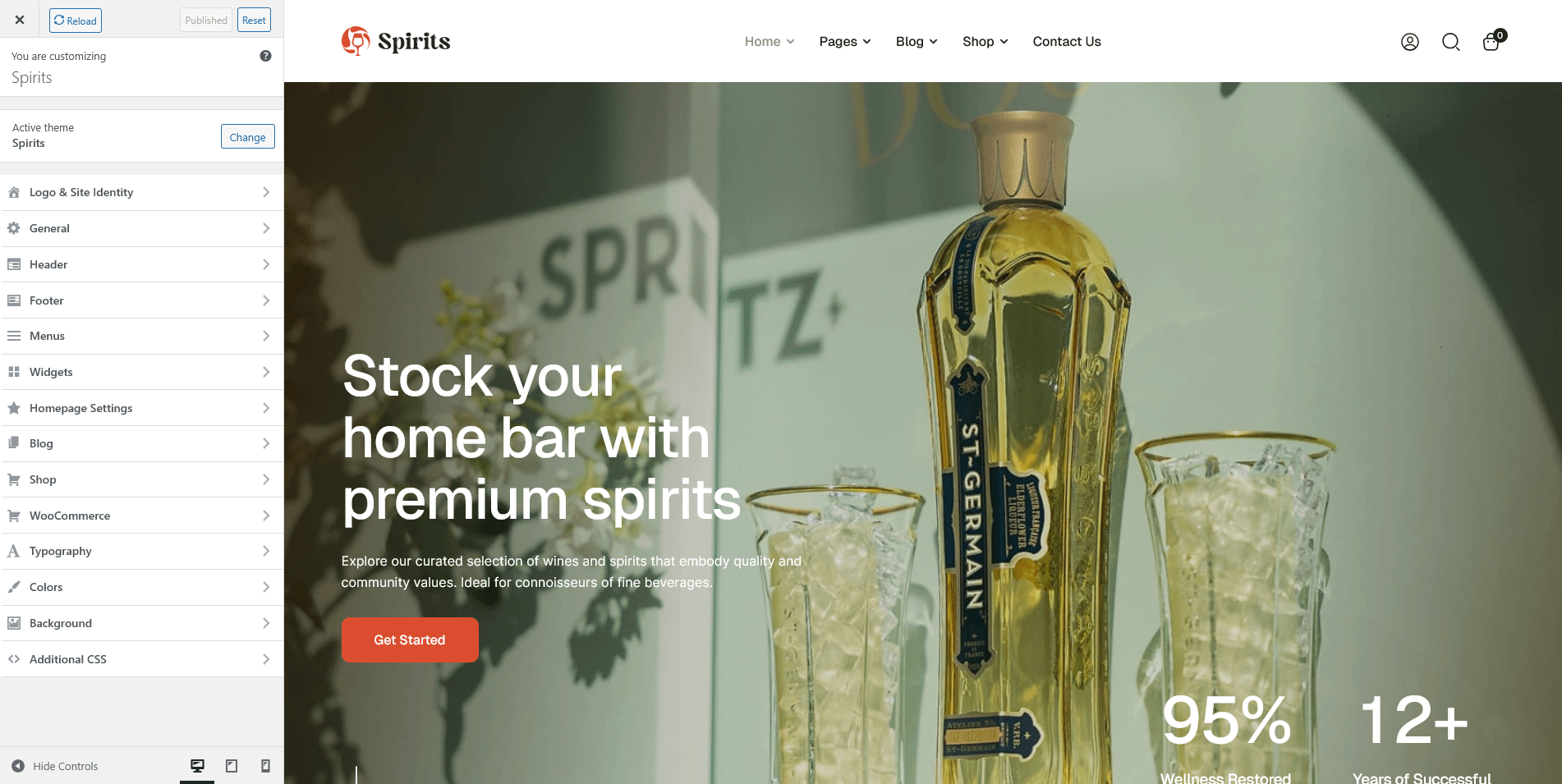The image size is (1562, 784).
Task: Switch to tablet preview device icon
Action: [x=232, y=766]
